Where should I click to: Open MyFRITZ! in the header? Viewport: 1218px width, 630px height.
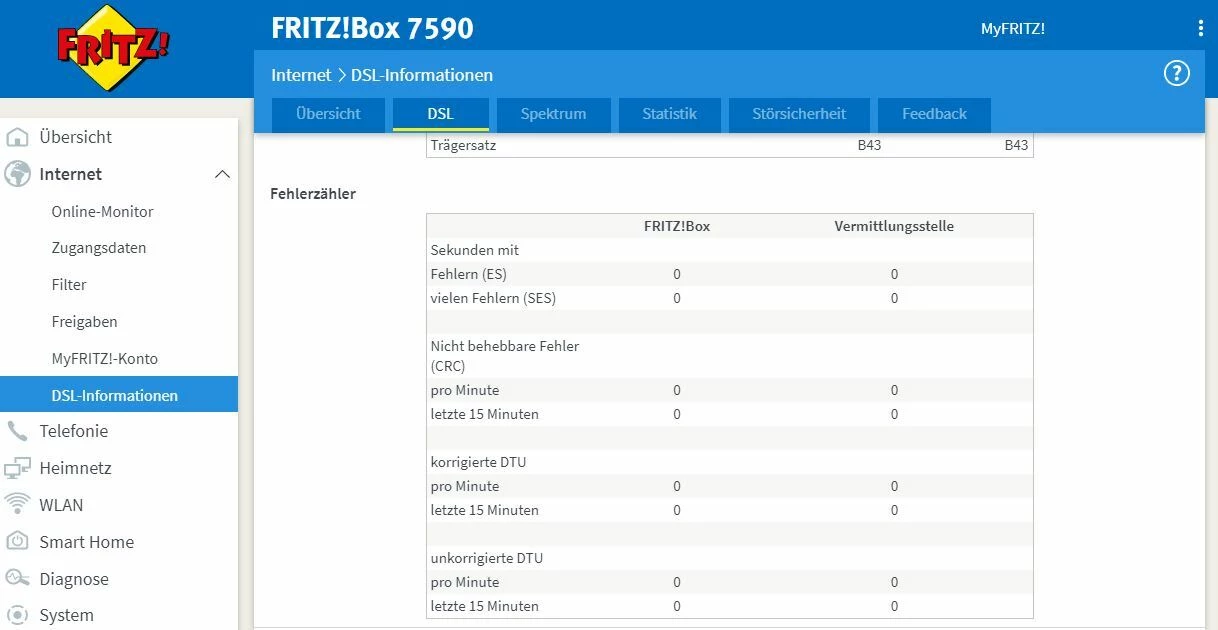pyautogui.click(x=1013, y=29)
